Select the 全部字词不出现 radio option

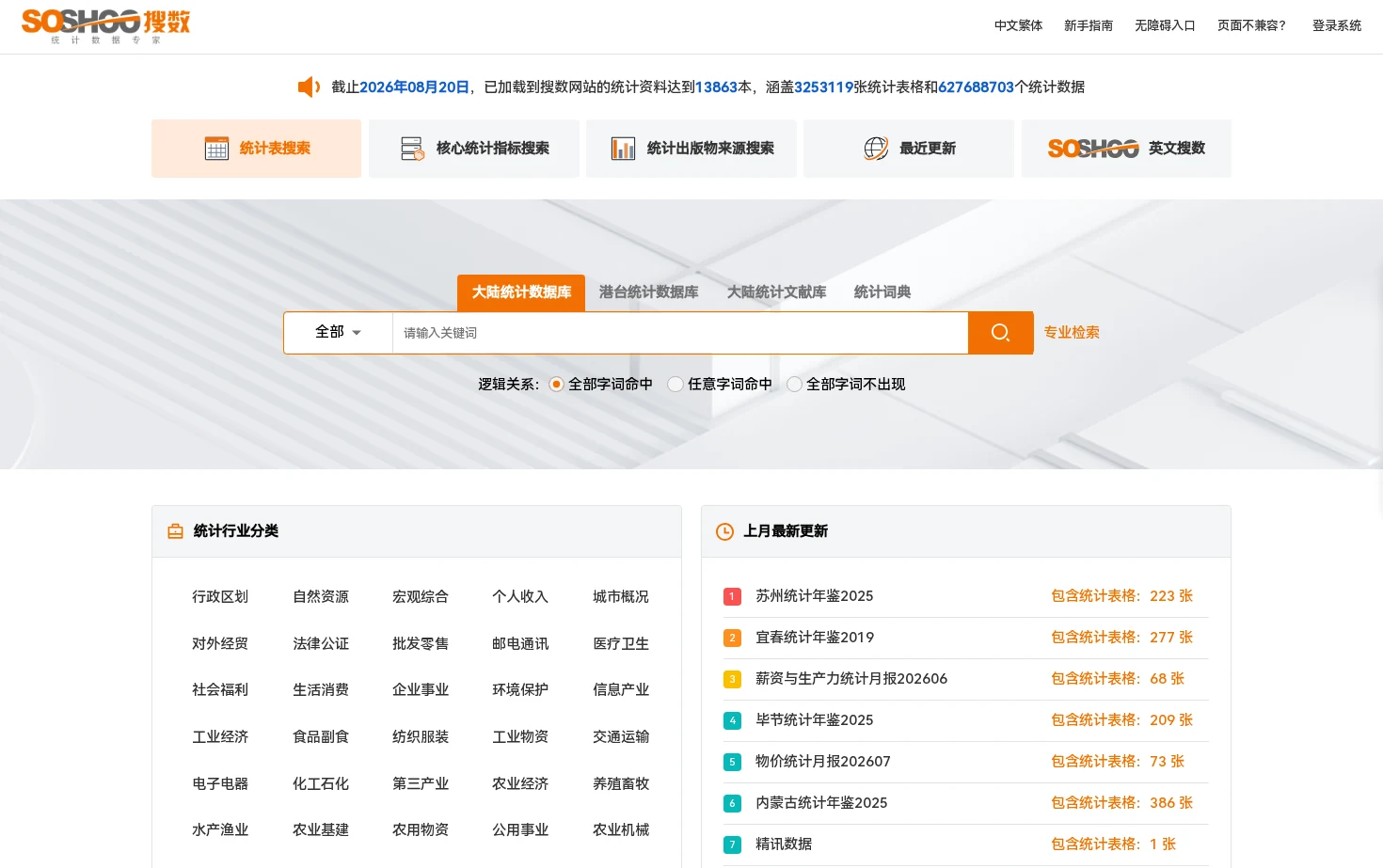click(x=795, y=385)
